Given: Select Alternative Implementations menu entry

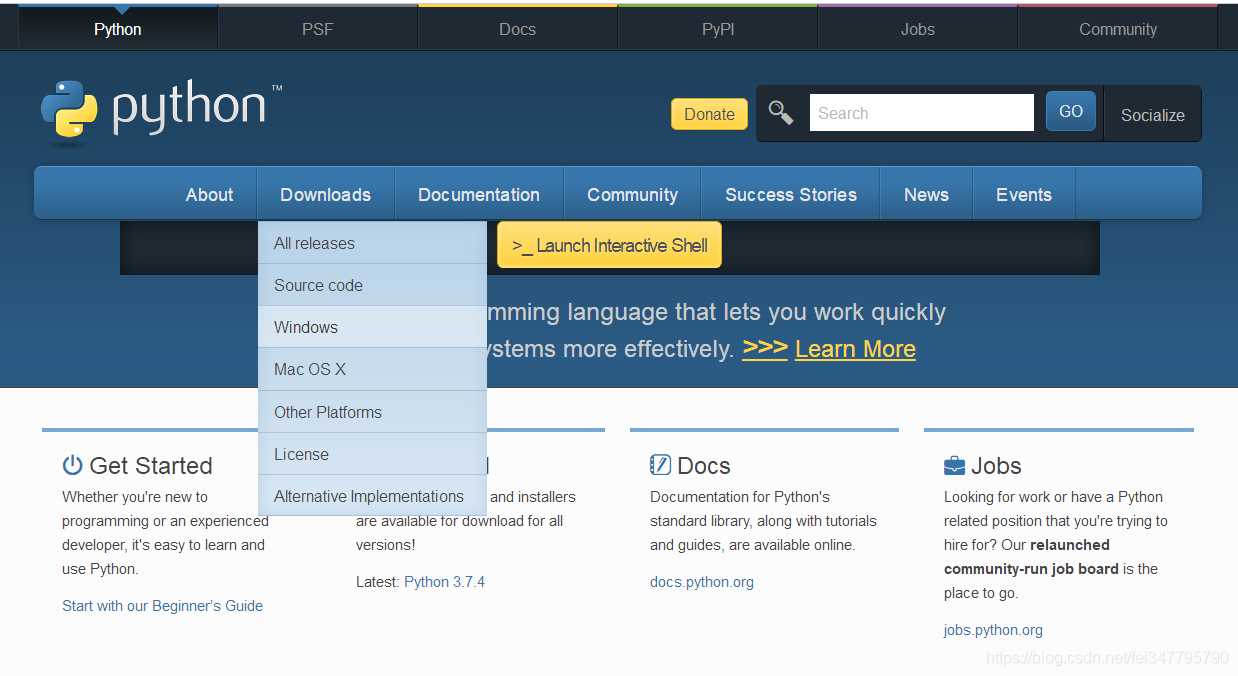Looking at the screenshot, I should 372,496.
